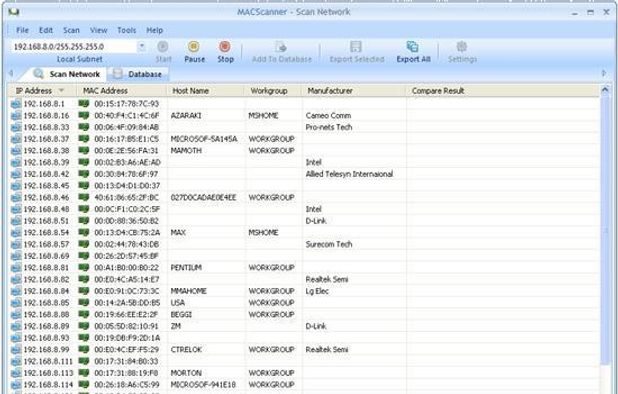Click the vertical scrollbar up arrow
Image resolution: width=618 pixels, height=394 pixels.
(x=605, y=90)
